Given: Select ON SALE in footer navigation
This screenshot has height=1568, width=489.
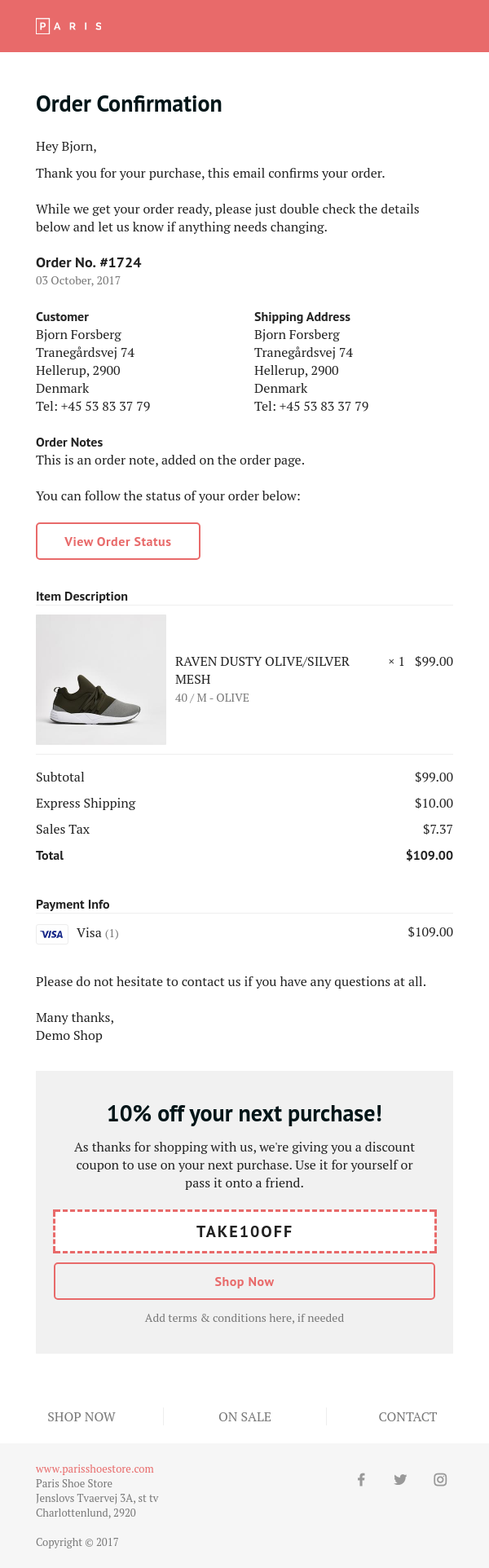Looking at the screenshot, I should 244,1416.
